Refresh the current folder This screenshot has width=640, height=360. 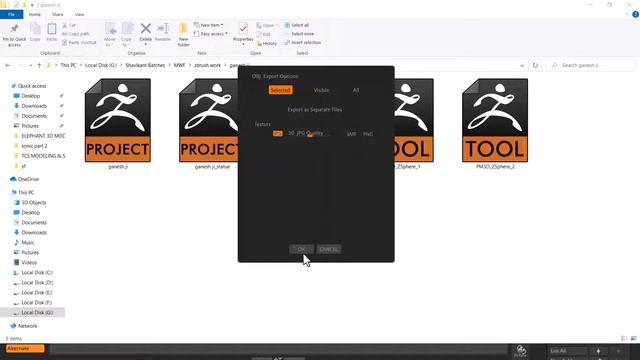(x=535, y=65)
